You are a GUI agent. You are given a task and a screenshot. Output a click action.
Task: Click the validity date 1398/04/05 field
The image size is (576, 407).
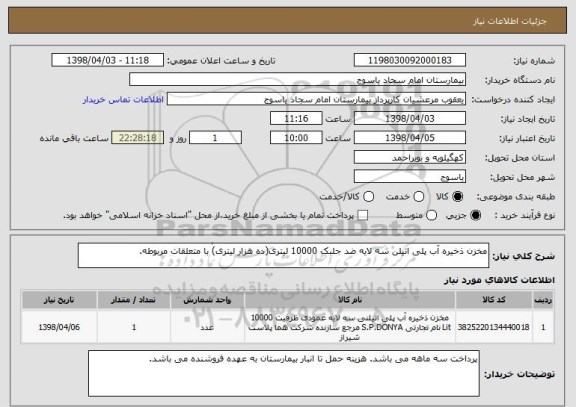point(410,138)
